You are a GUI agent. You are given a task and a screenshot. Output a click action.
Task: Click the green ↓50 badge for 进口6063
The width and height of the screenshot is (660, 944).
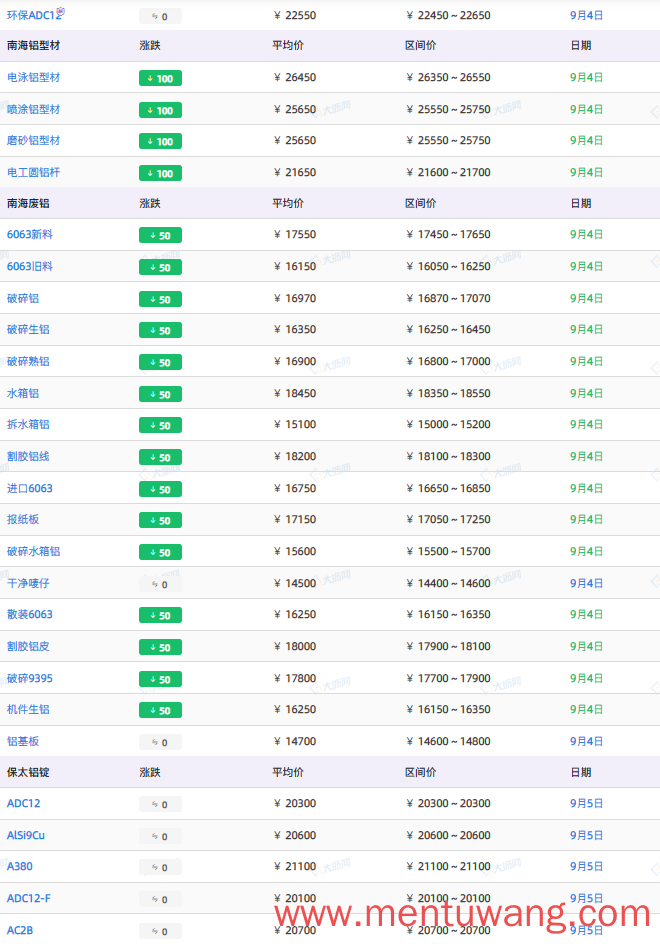click(x=160, y=489)
